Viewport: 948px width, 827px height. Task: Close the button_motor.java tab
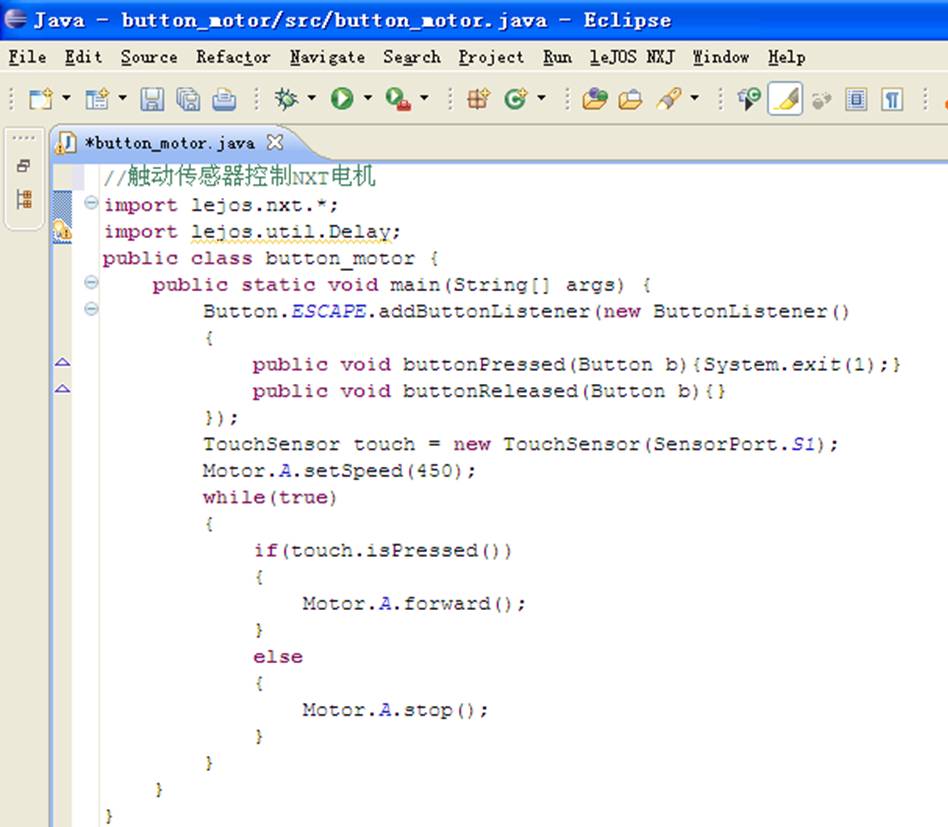[x=275, y=143]
